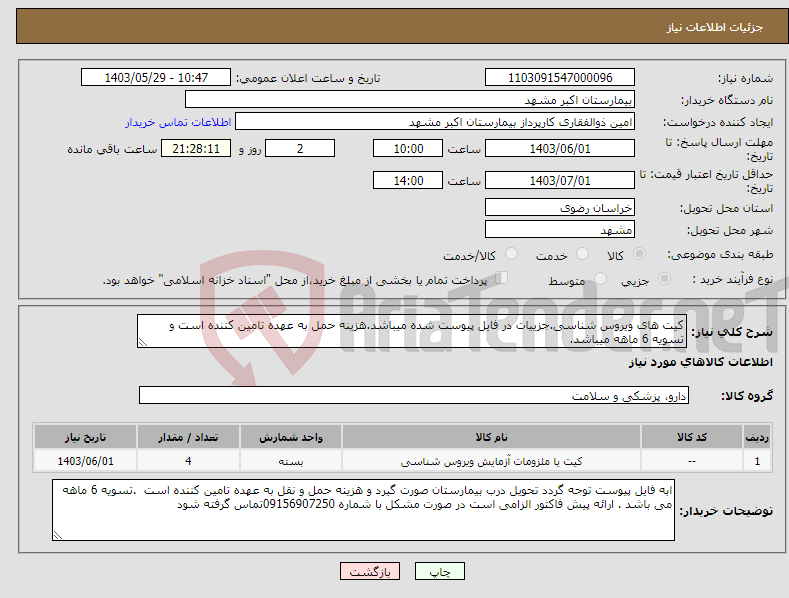Select the کالا/خدمت radio button
This screenshot has height=598, width=789.
coord(511,254)
